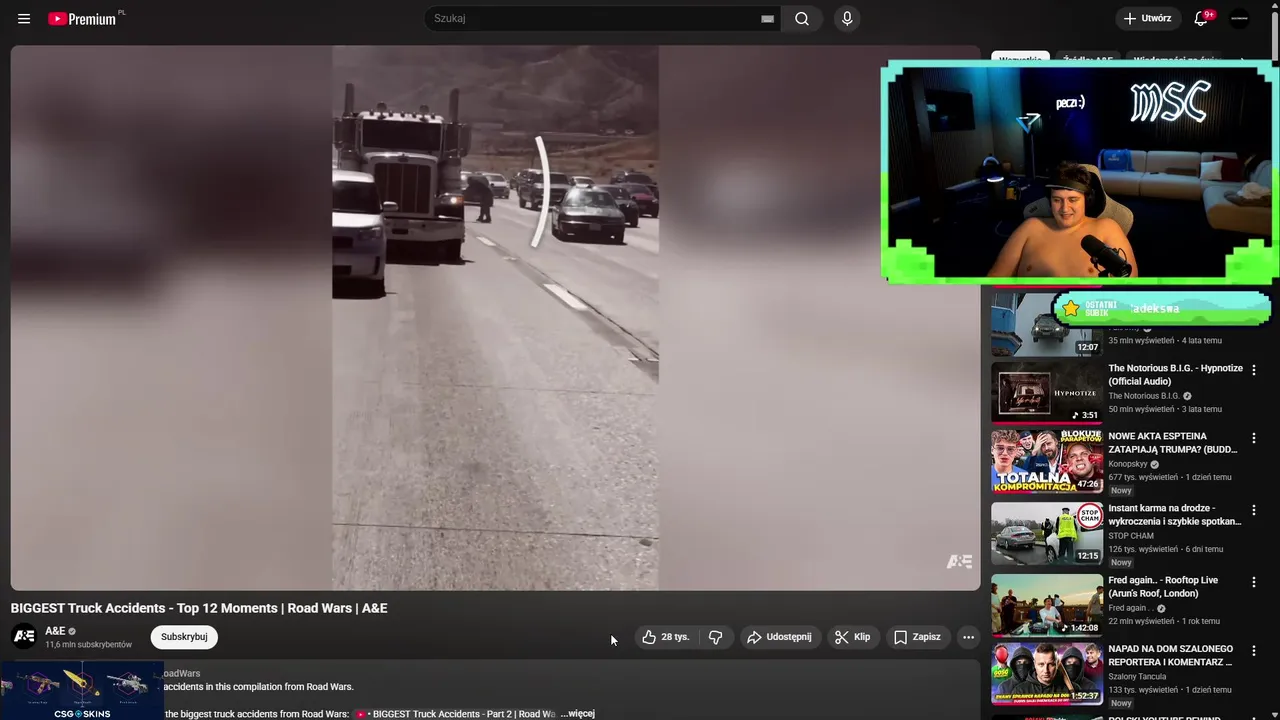The height and width of the screenshot is (720, 1280).
Task: Click the Udostępnij share button
Action: pyautogui.click(x=780, y=637)
